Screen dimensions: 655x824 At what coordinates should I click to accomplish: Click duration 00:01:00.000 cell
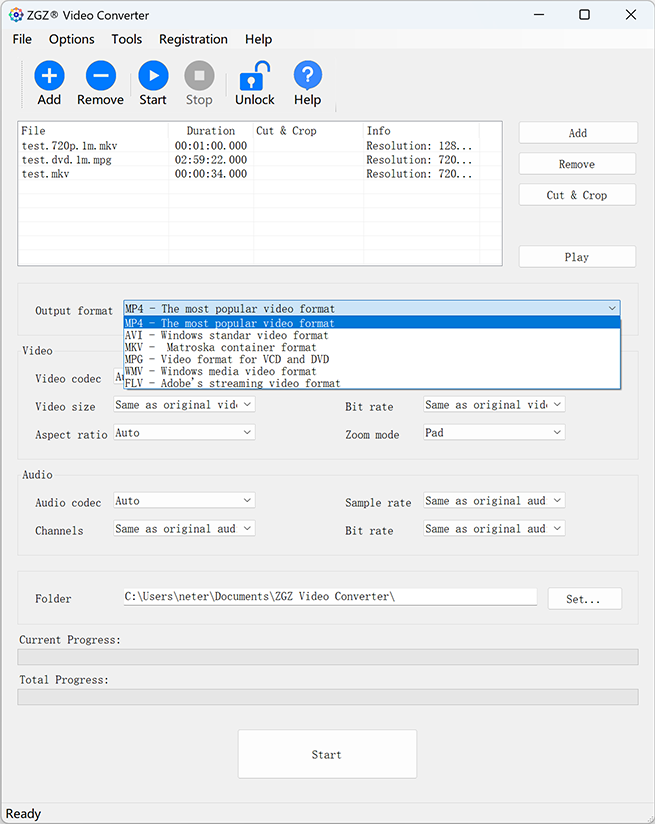coord(211,146)
